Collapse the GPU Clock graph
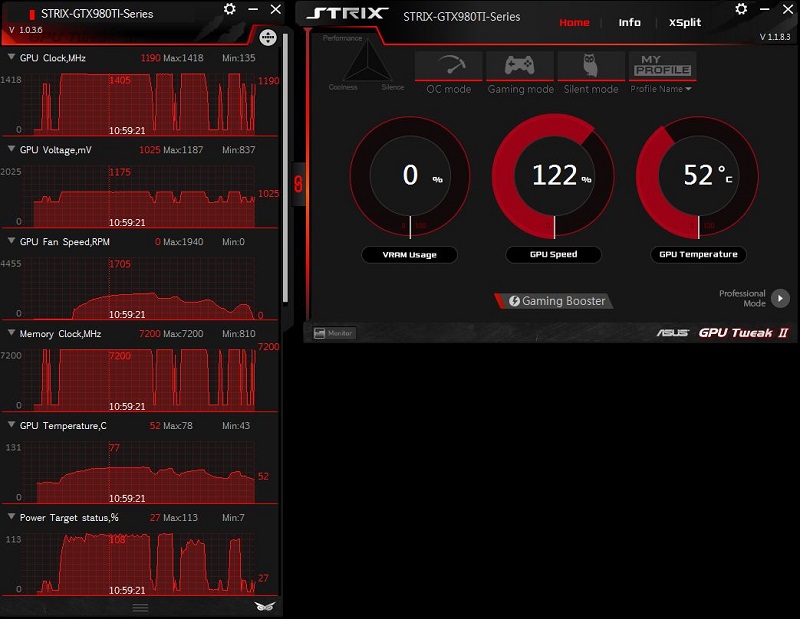Screen dimensions: 800x619 click(11, 58)
